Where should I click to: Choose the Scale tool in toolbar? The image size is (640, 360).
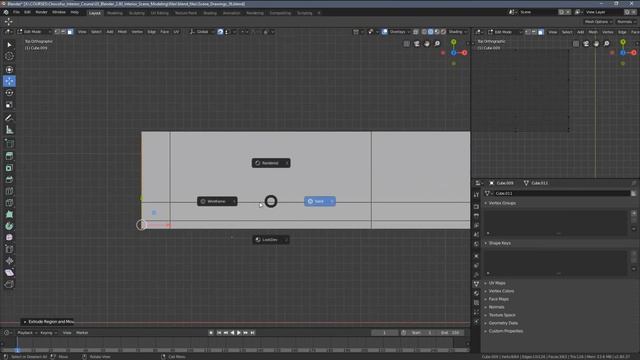pos(9,105)
